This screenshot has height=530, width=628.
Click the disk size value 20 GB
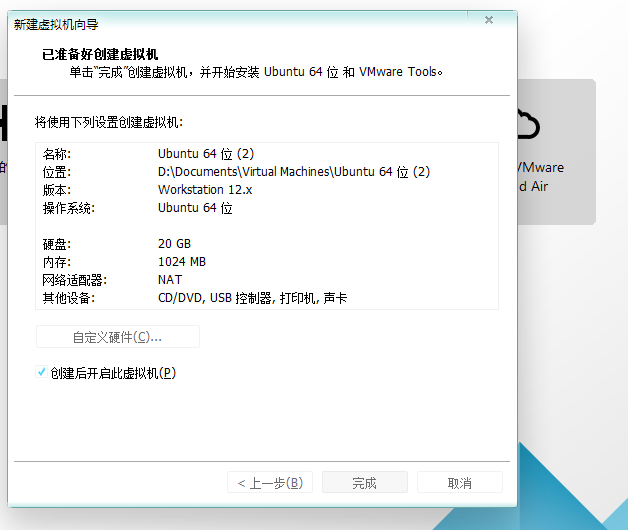click(x=174, y=244)
